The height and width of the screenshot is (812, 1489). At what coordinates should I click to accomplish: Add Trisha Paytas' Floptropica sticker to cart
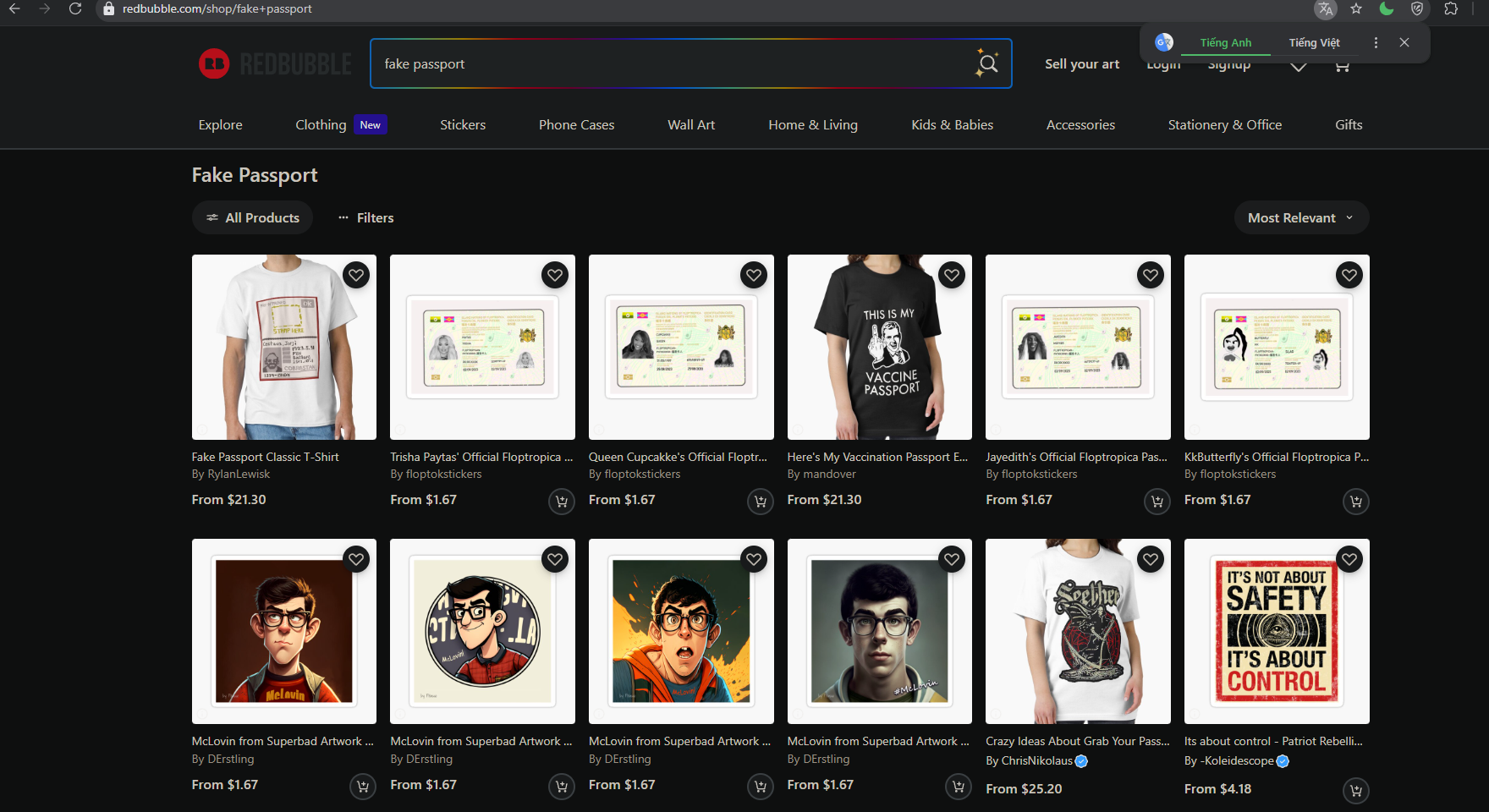[562, 502]
